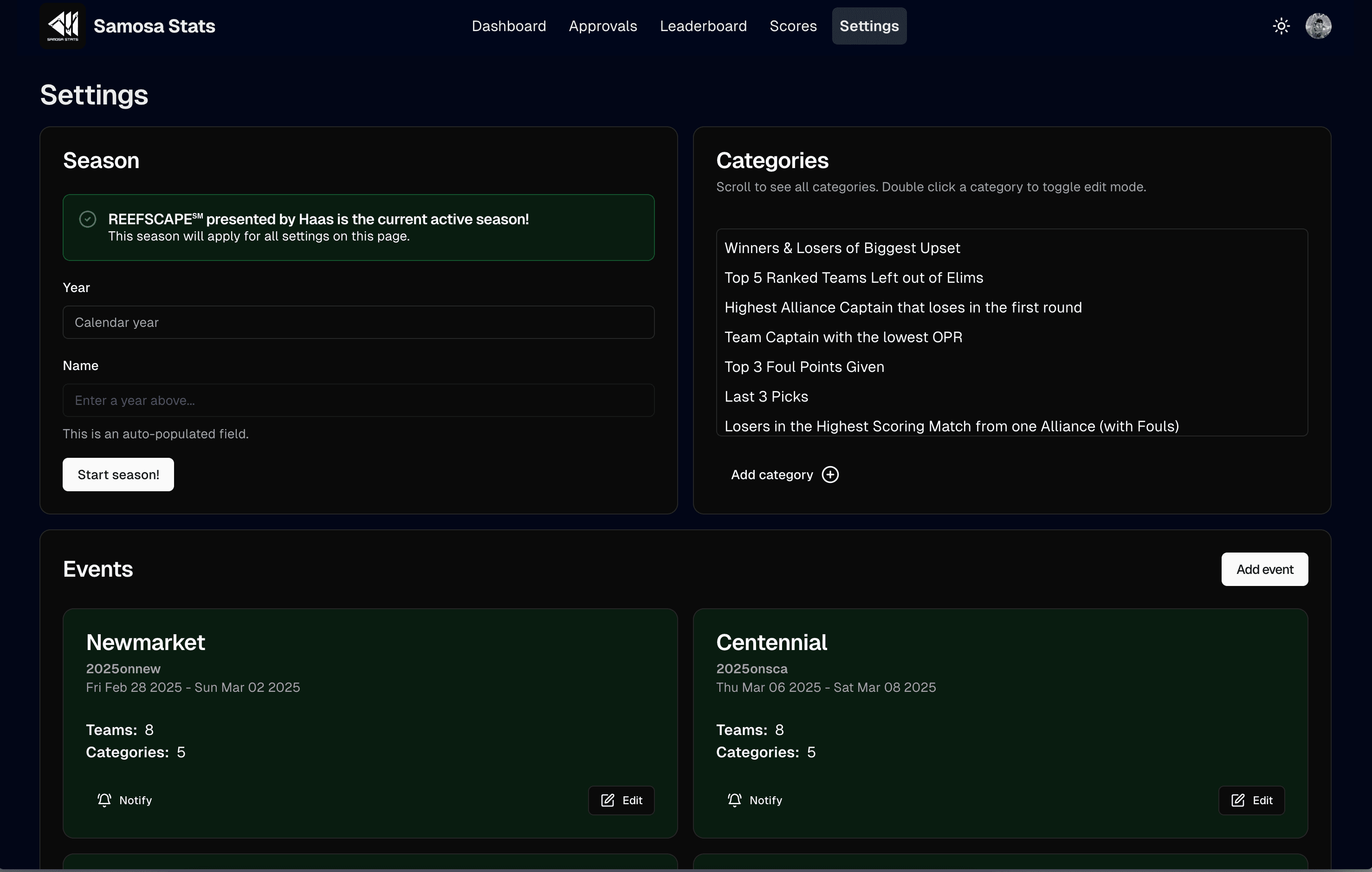Click Centennial's Notify bell icon
Image resolution: width=1372 pixels, height=872 pixels.
(734, 800)
